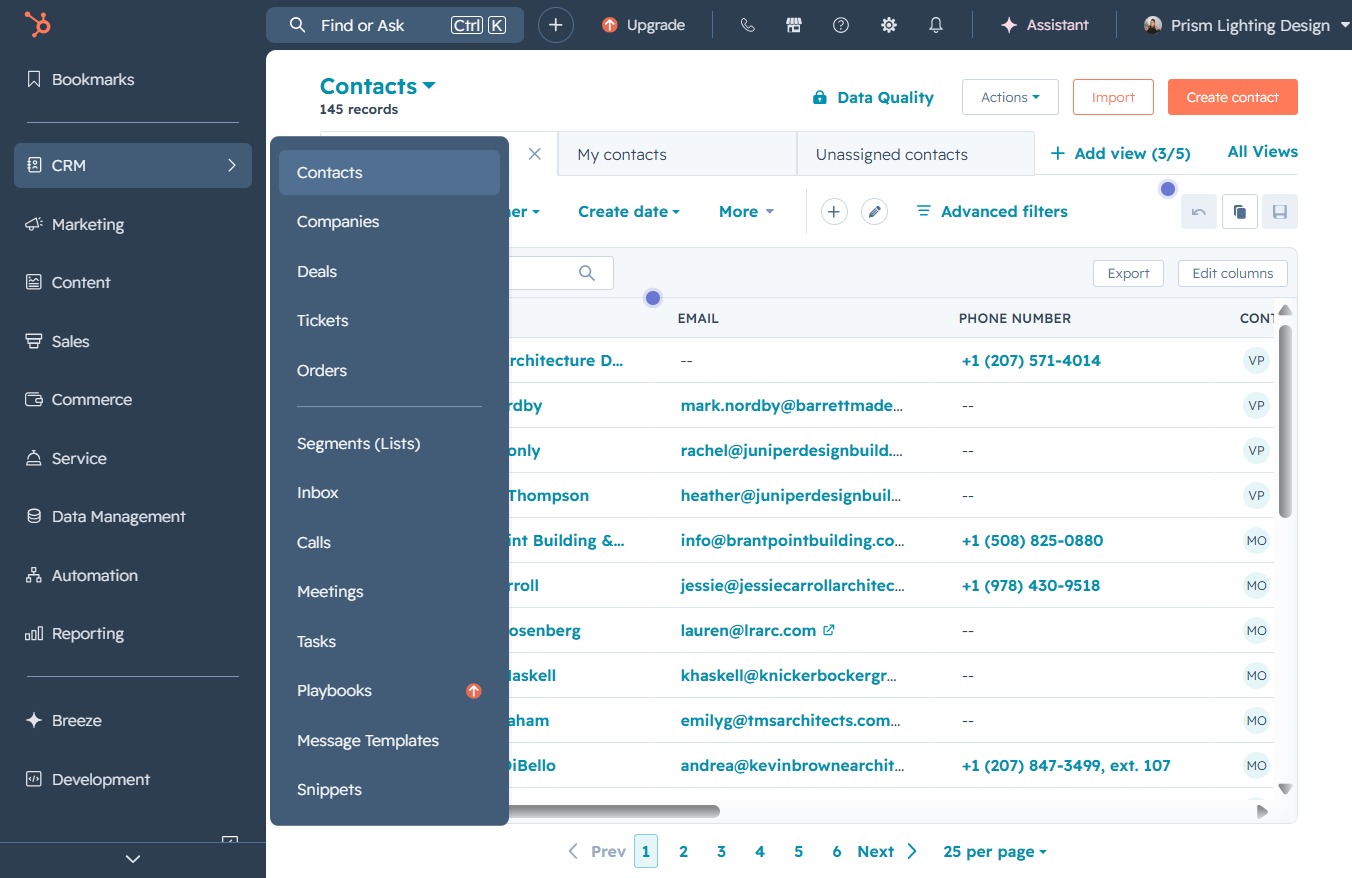Open Snippets in CRM menu
Screen dimensions: 1352x878
[389, 790]
